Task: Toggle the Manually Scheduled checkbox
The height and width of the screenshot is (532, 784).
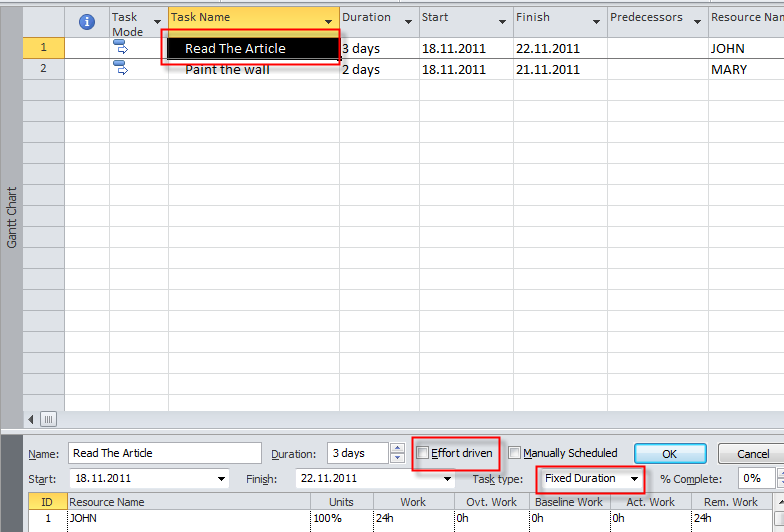Action: click(515, 453)
